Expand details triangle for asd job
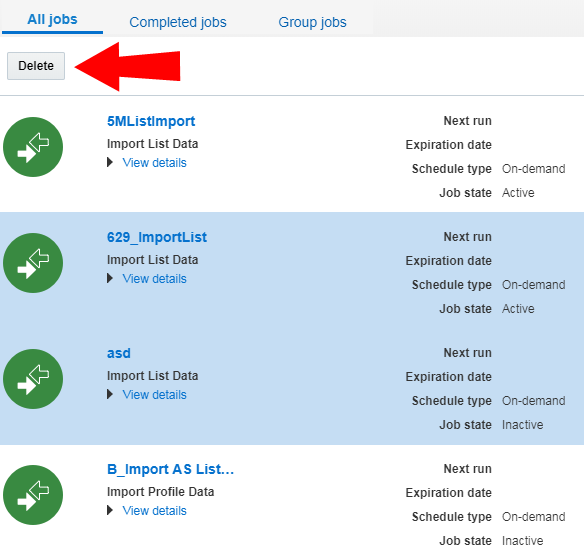 (x=110, y=394)
